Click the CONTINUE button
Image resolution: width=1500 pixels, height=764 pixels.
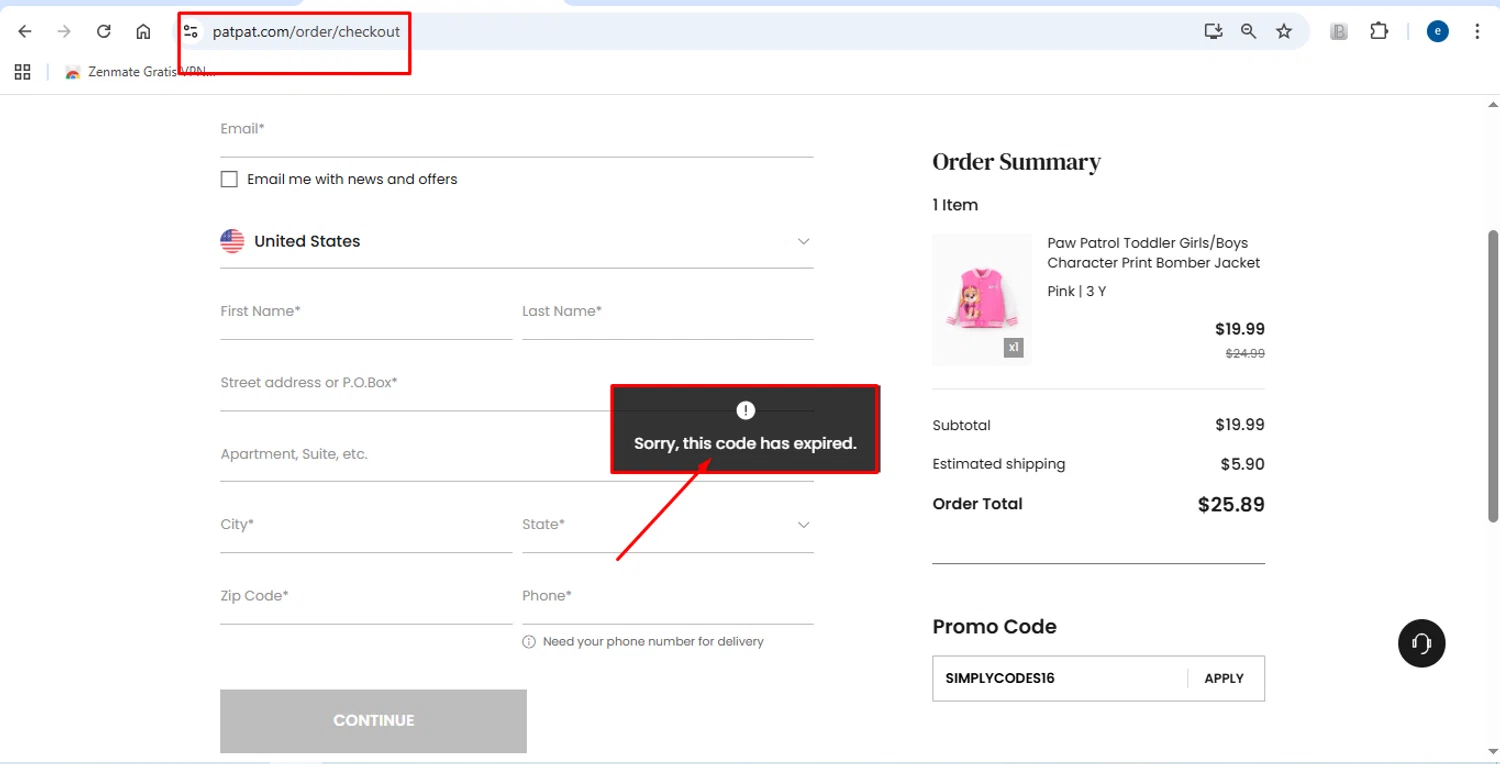tap(373, 721)
